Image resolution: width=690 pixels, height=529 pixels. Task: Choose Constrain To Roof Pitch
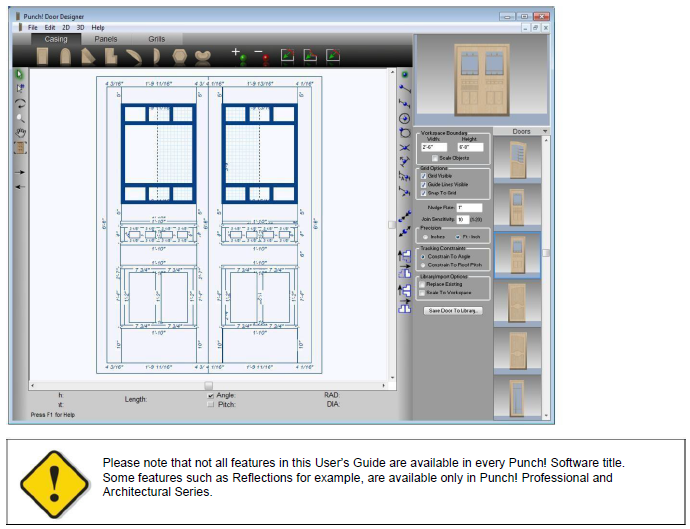point(423,265)
